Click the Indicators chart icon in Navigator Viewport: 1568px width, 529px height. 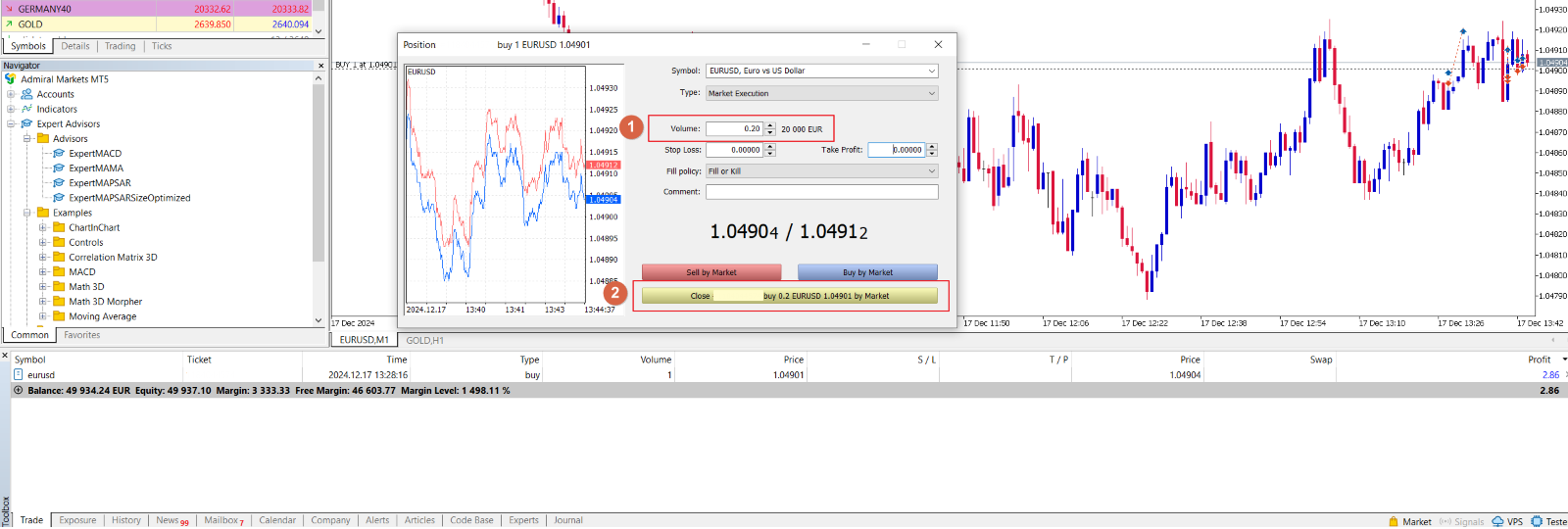click(x=26, y=109)
